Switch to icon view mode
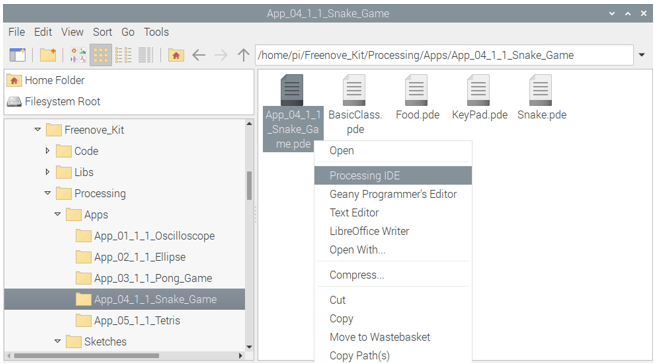 [x=101, y=55]
